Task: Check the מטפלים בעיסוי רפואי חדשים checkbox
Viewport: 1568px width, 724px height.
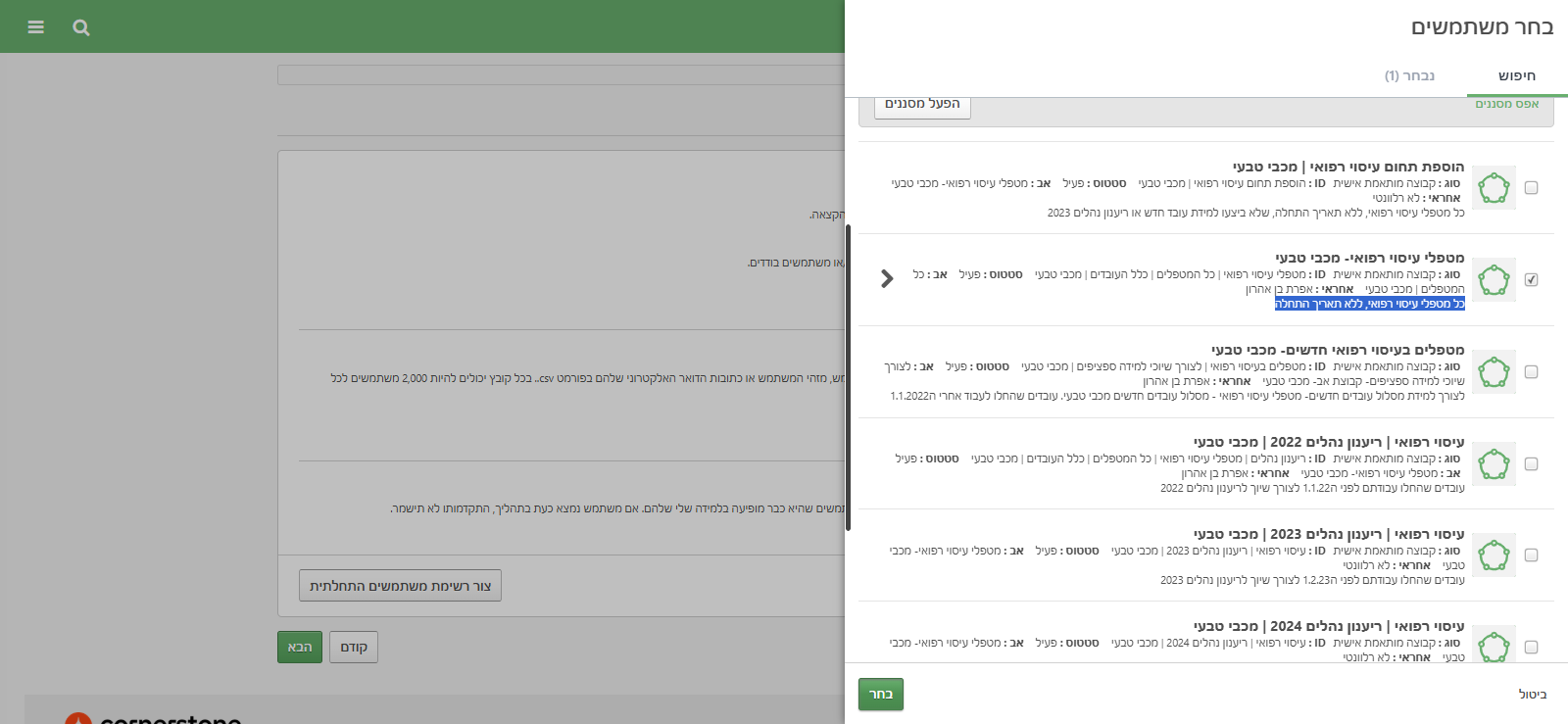Action: [x=1532, y=372]
